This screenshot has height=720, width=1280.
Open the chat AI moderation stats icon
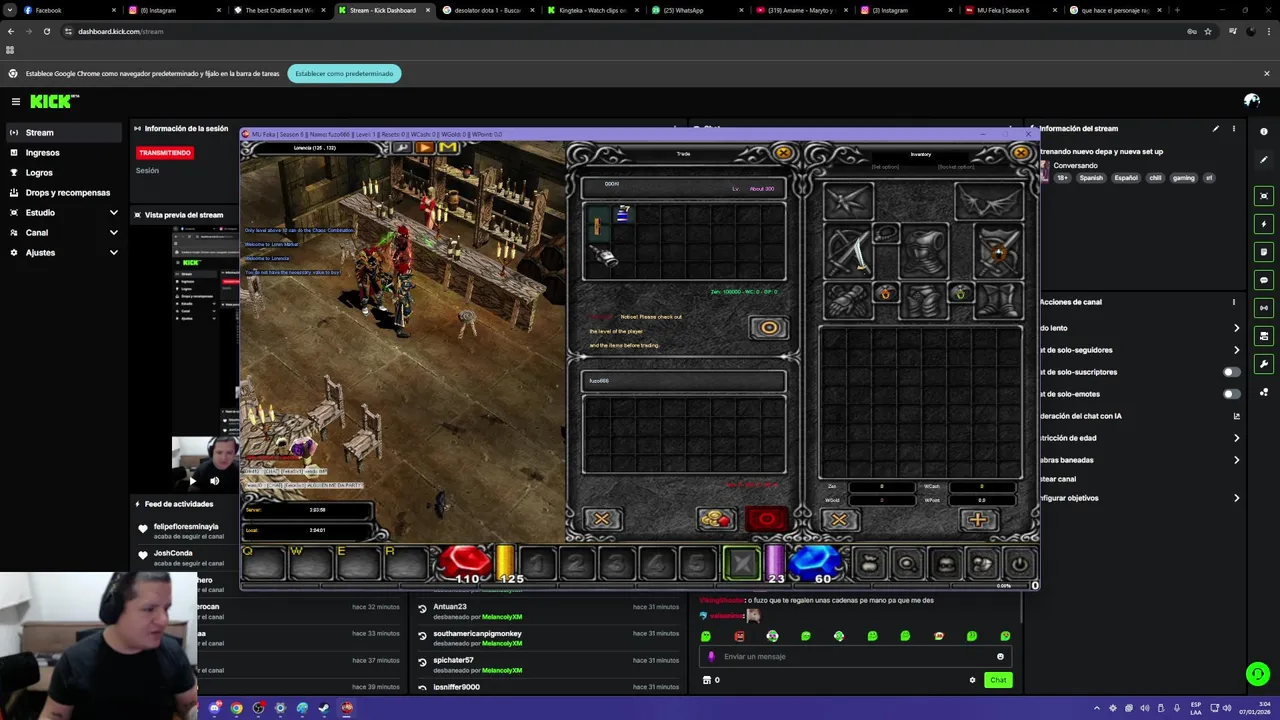[x=1236, y=416]
